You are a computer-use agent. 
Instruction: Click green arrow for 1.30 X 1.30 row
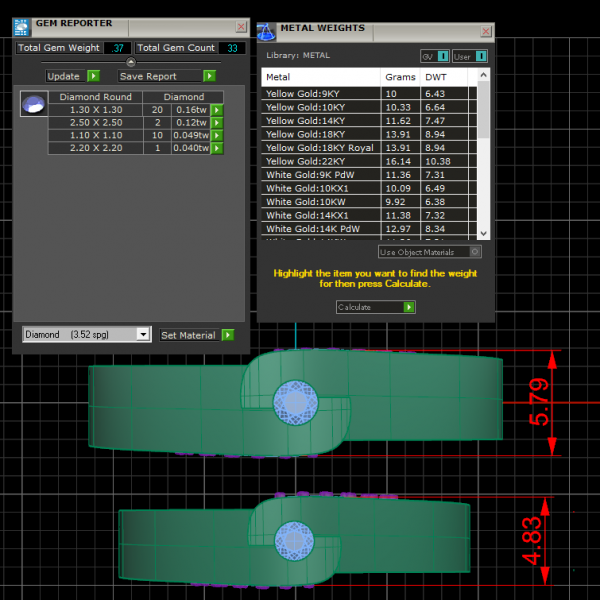click(216, 110)
